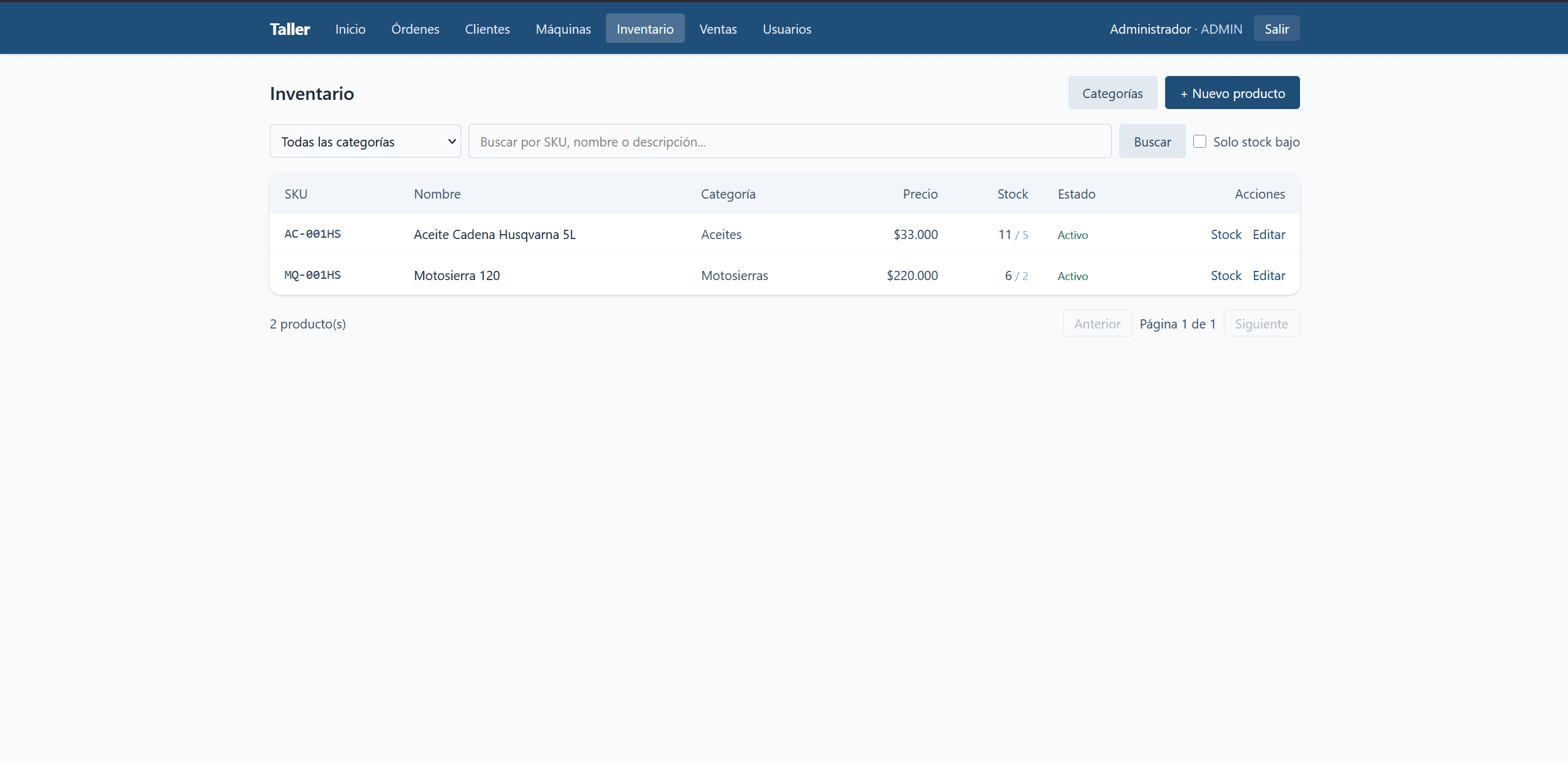Viewport: 1568px width, 763px height.
Task: Open Stock action for Motosierra 120
Action: tap(1226, 276)
